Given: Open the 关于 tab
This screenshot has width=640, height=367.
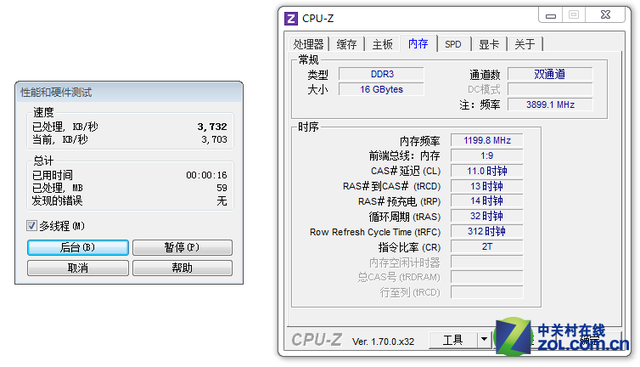Looking at the screenshot, I should click(524, 44).
